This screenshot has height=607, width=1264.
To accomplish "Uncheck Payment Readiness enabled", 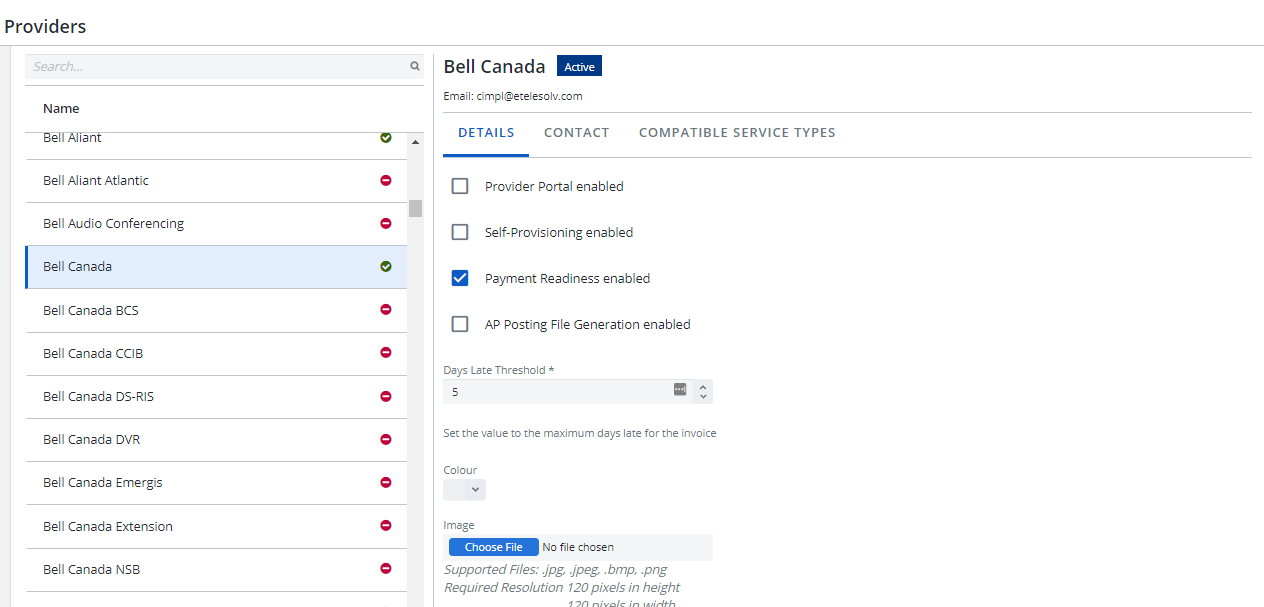I will click(x=460, y=278).
